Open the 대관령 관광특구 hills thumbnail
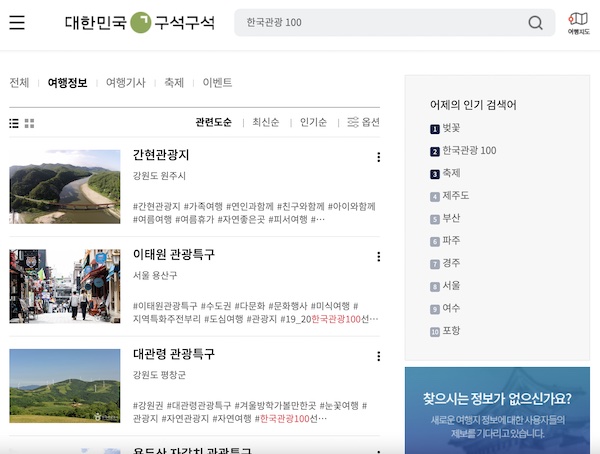Image resolution: width=600 pixels, height=454 pixels. coord(65,386)
